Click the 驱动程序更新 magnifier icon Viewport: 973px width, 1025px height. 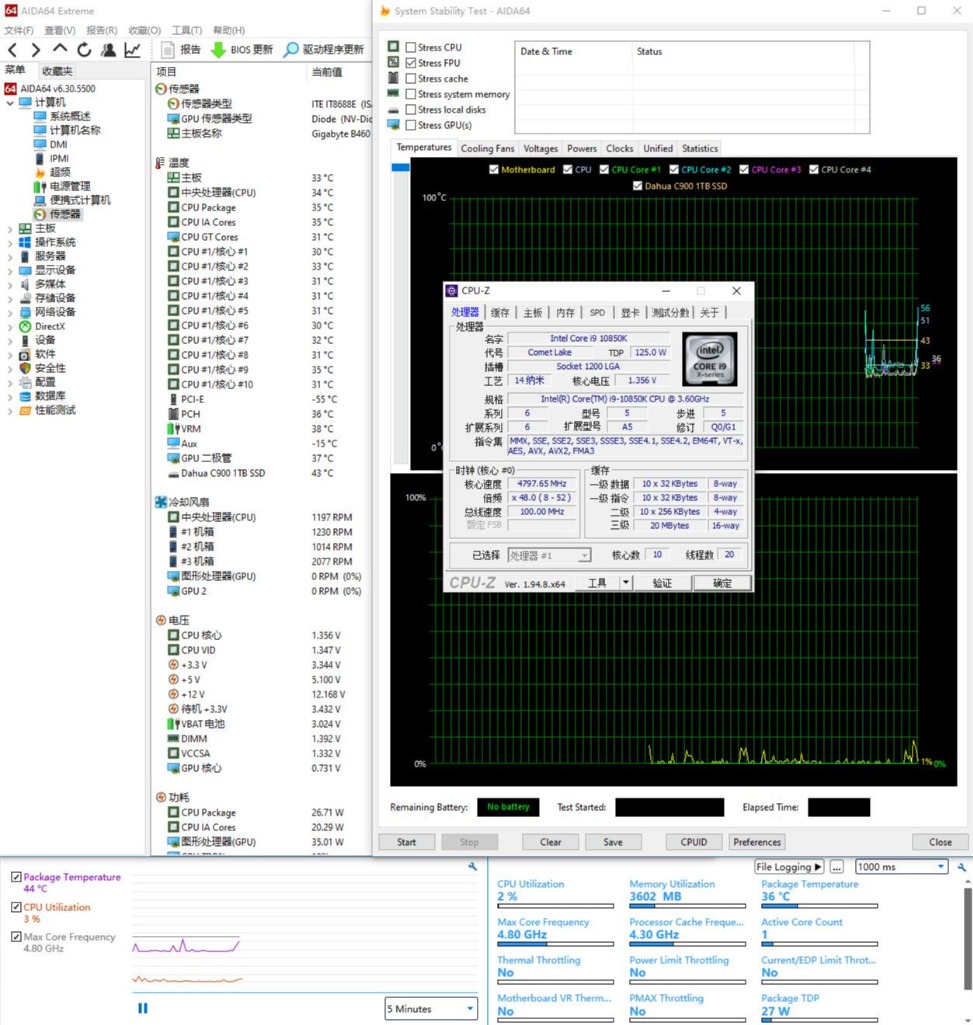point(292,50)
